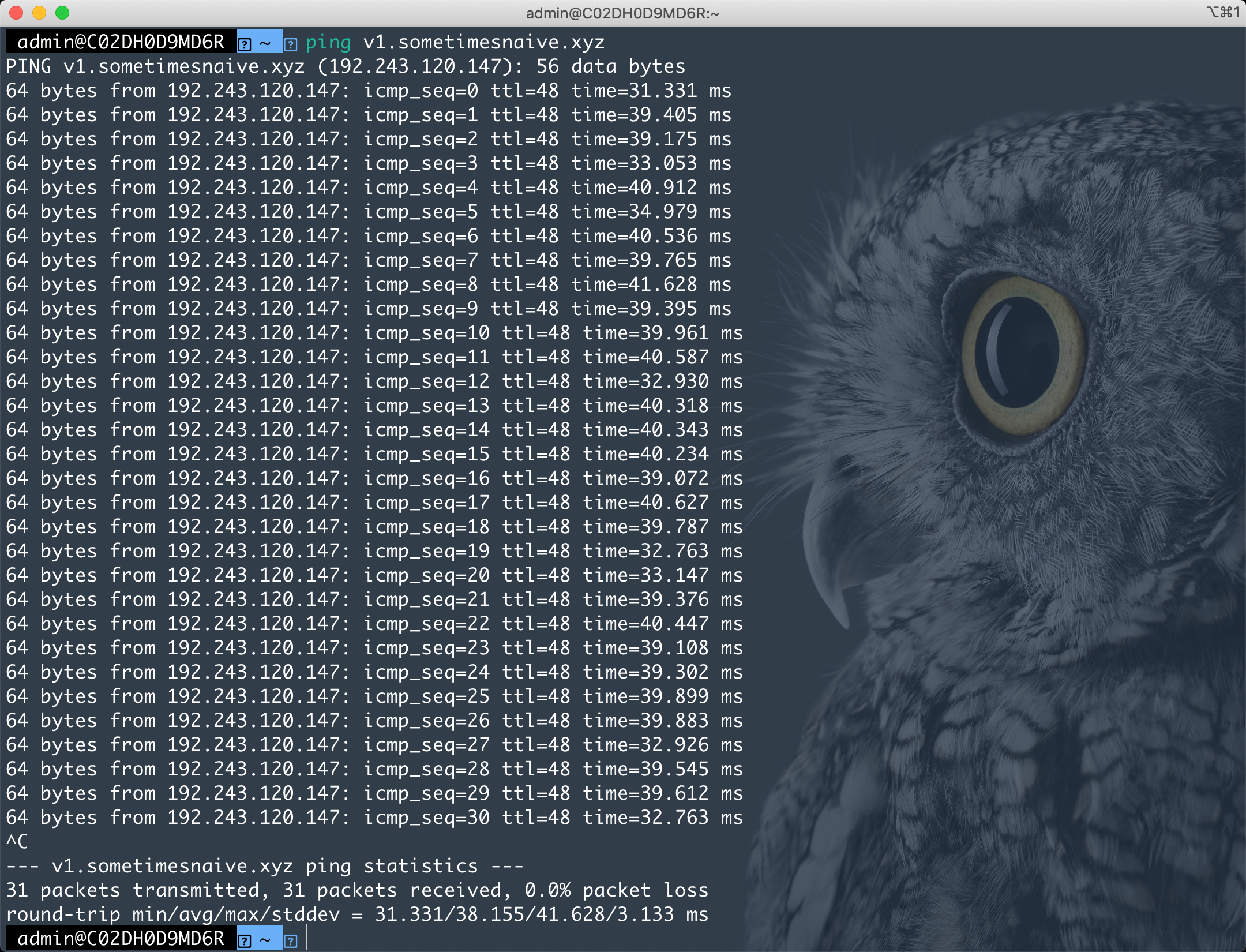Click the line with icmp_seq=2 time=39.175 ms

[x=369, y=139]
